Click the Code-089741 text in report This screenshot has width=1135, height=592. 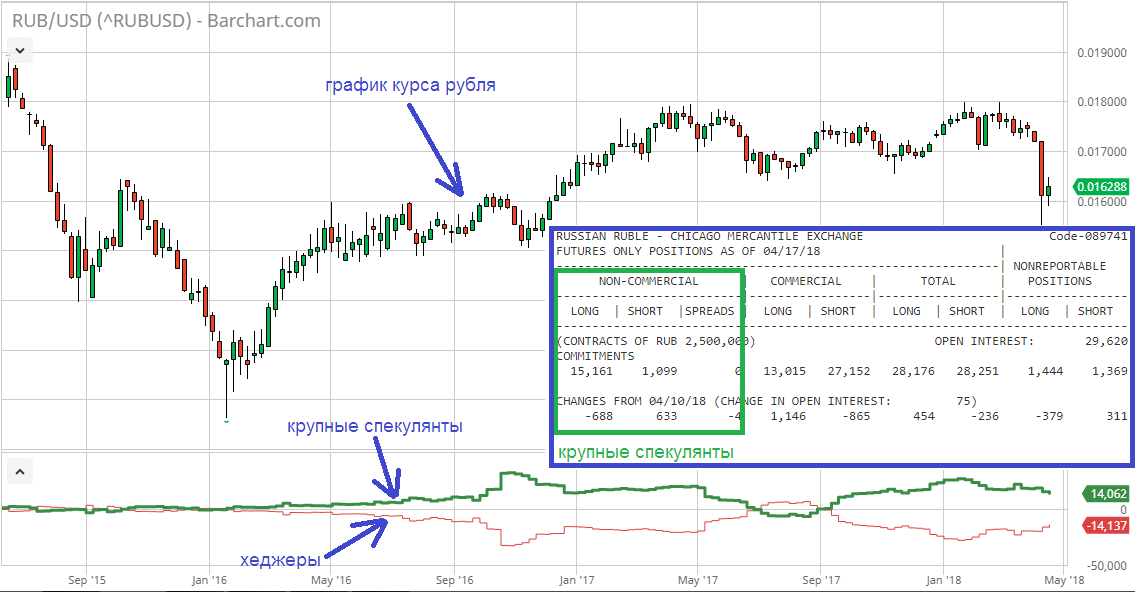point(1088,236)
